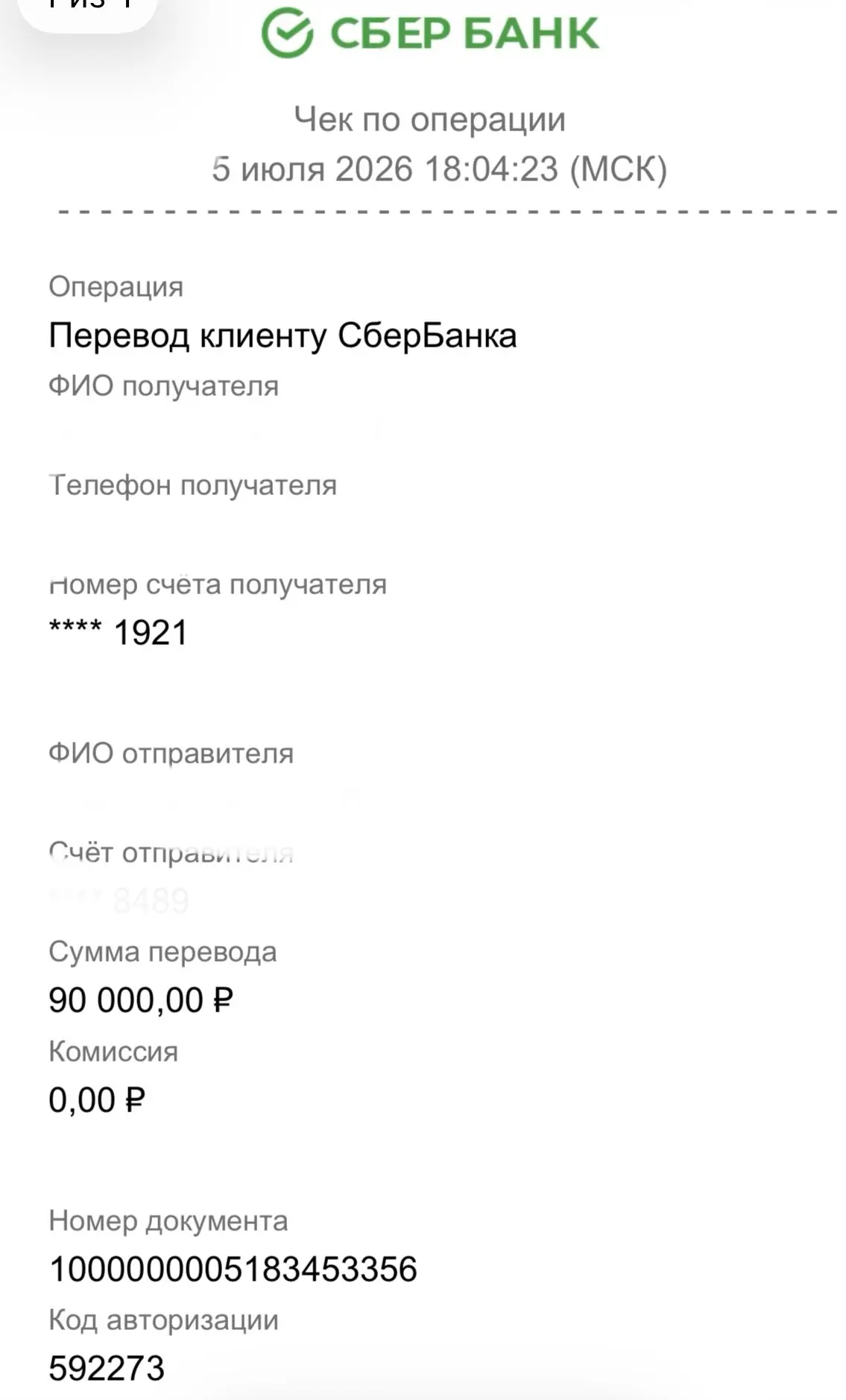The image size is (846, 1400).
Task: Select Перевод клиенту СберБанка text
Action: tap(282, 335)
